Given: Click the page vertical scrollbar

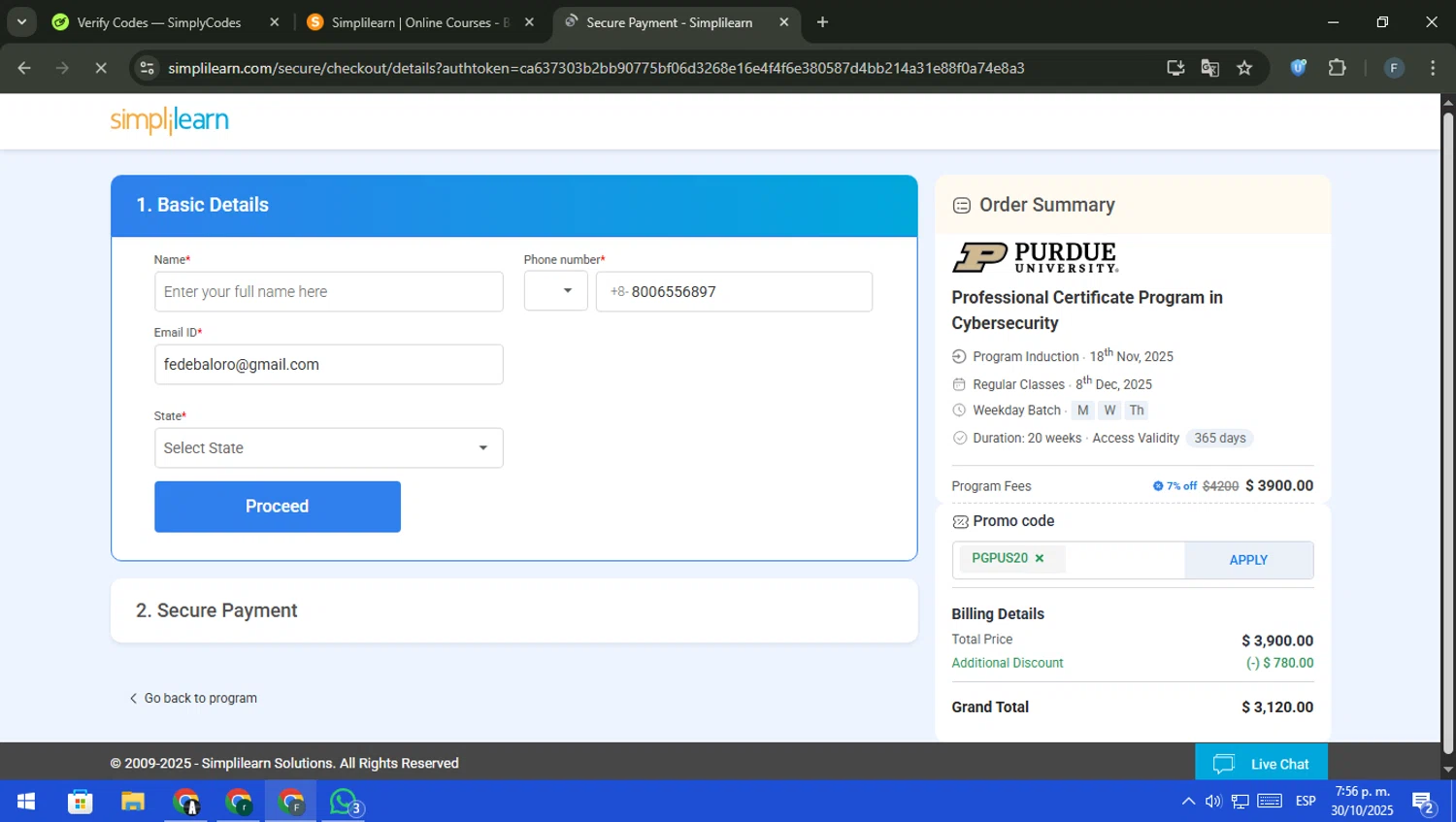Looking at the screenshot, I should 1448,434.
